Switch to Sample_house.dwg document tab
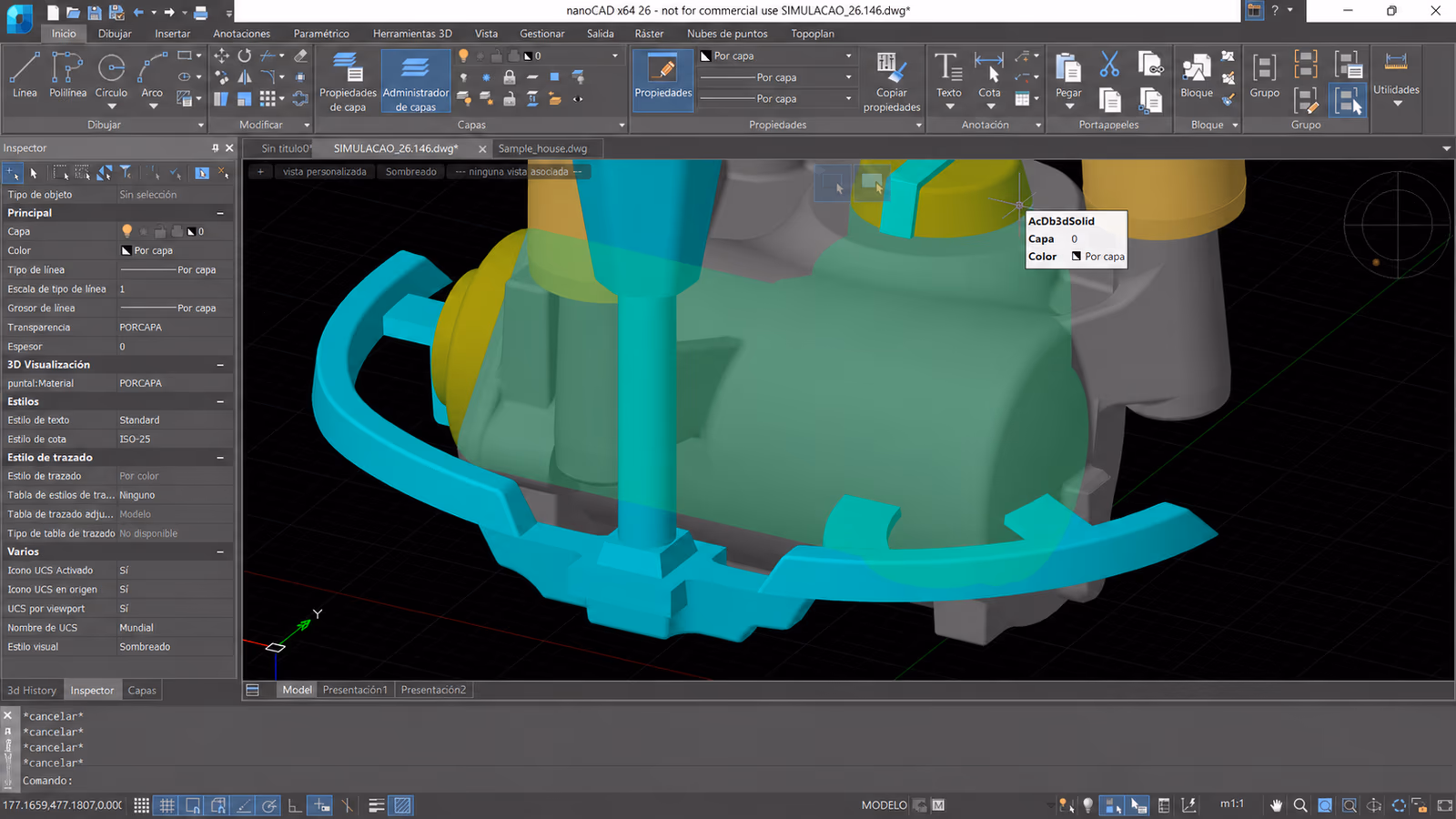1456x819 pixels. click(542, 148)
